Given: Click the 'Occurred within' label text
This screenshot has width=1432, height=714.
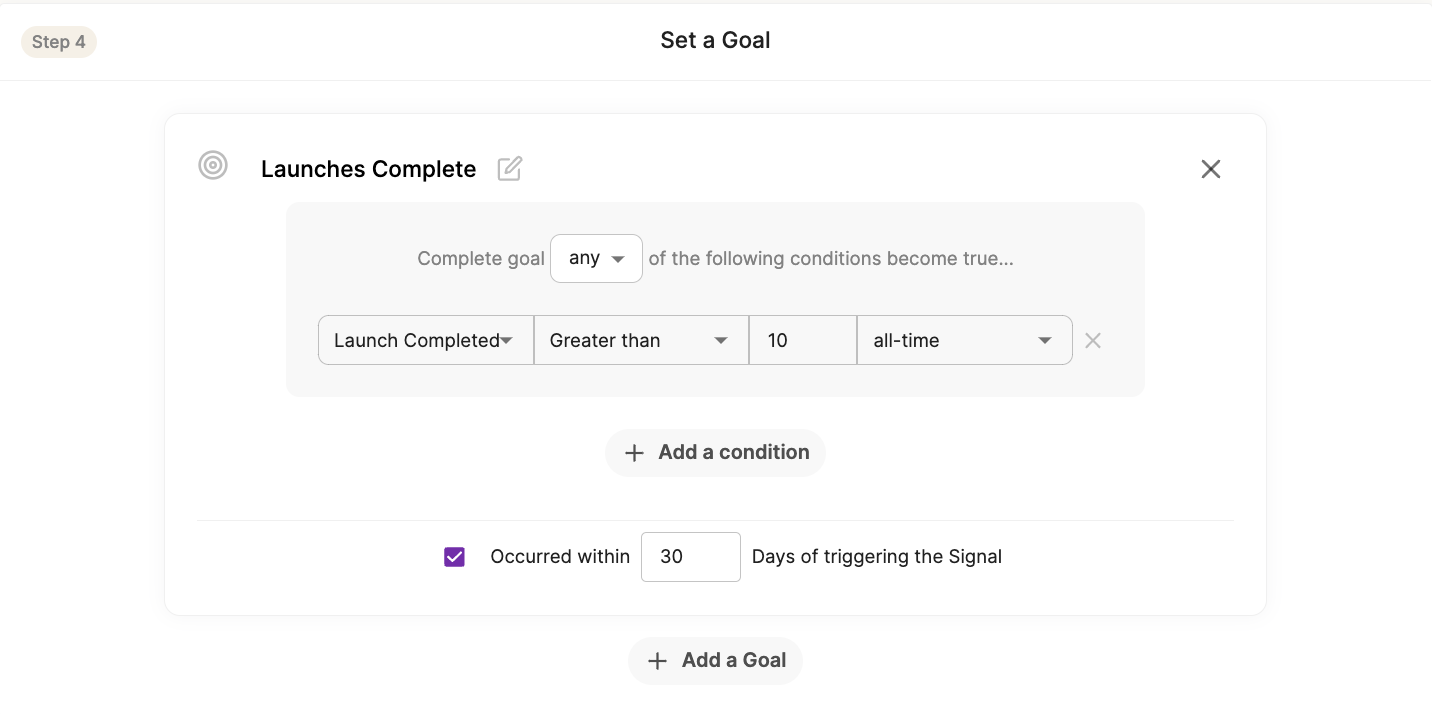Looking at the screenshot, I should 560,557.
